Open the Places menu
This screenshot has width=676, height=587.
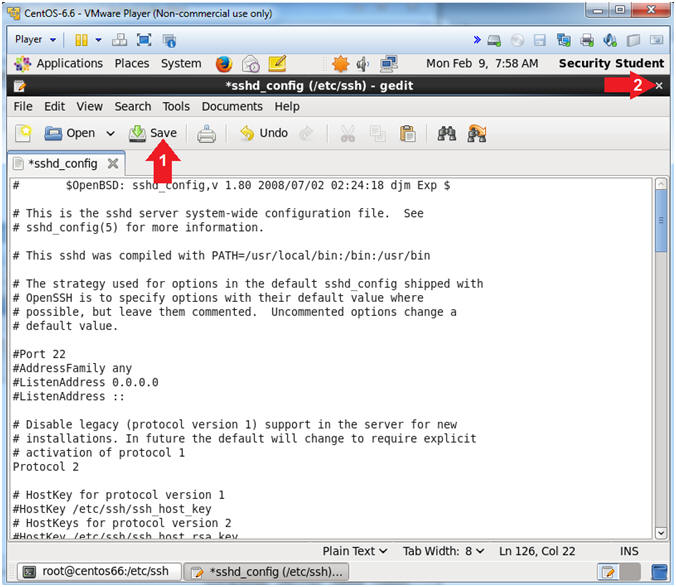pos(132,64)
